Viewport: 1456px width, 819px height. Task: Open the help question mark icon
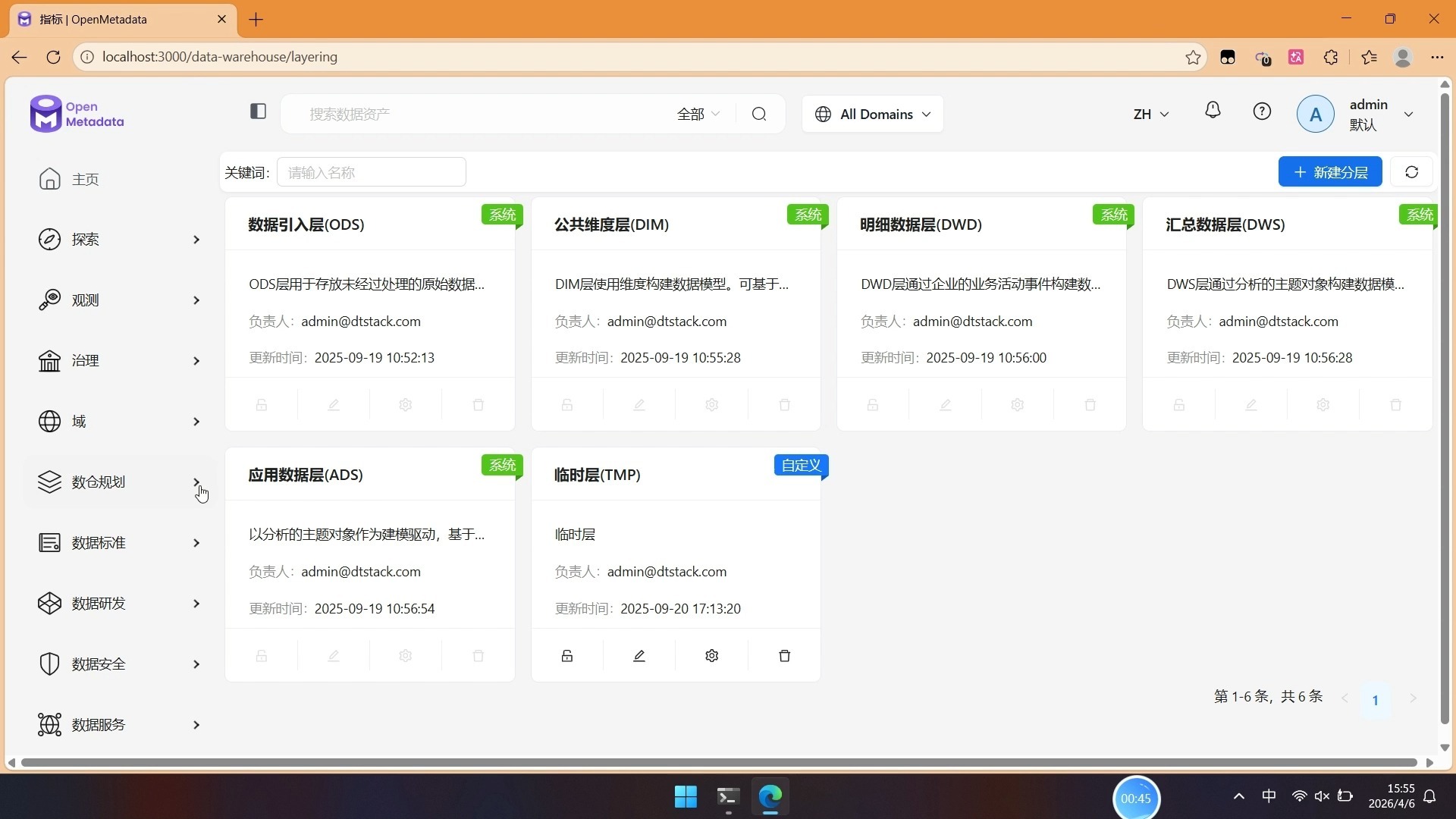click(x=1262, y=111)
